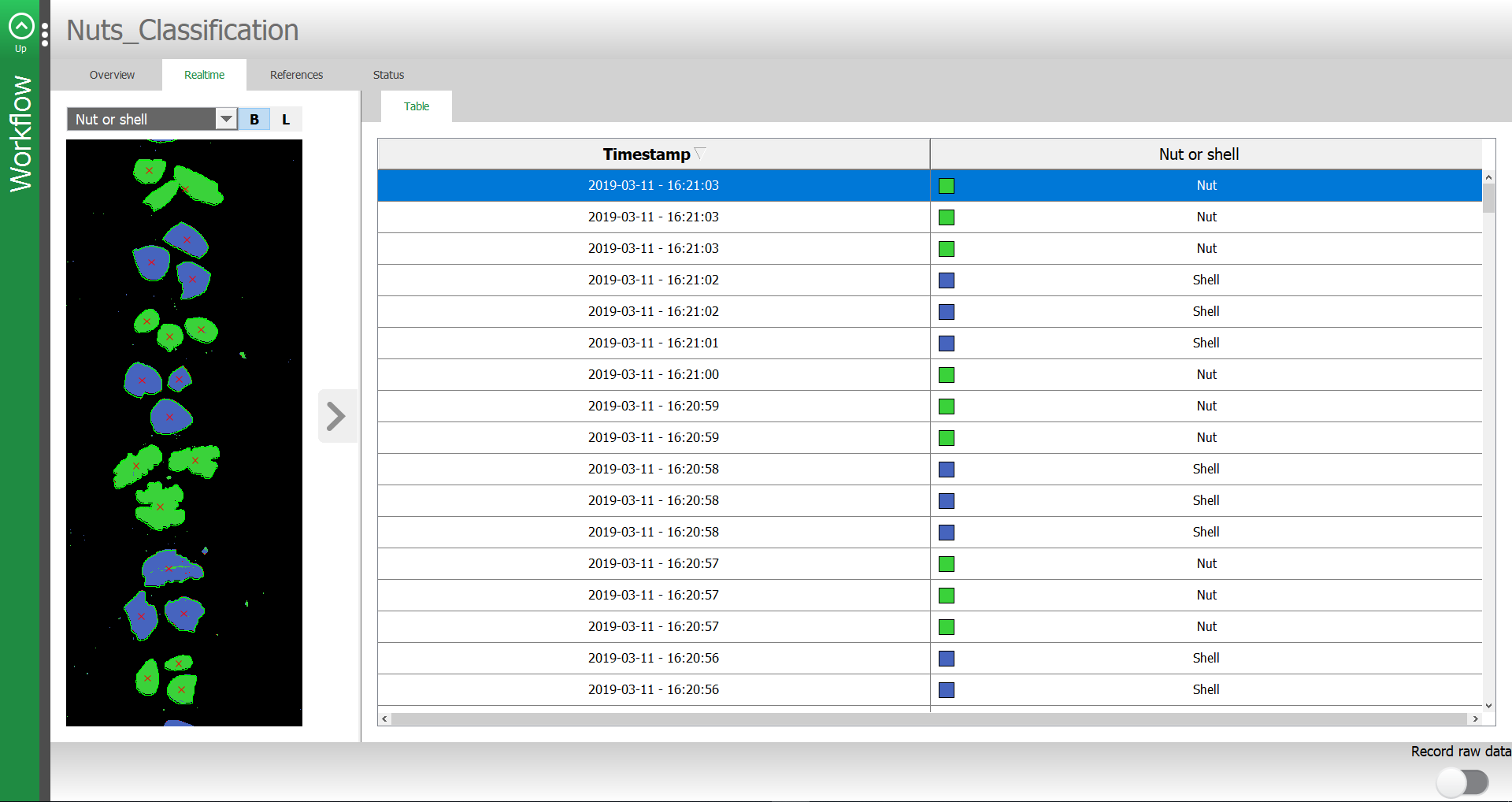Screen dimensions: 1512x802
Task: Toggle the Record raw data switch
Action: (1462, 782)
